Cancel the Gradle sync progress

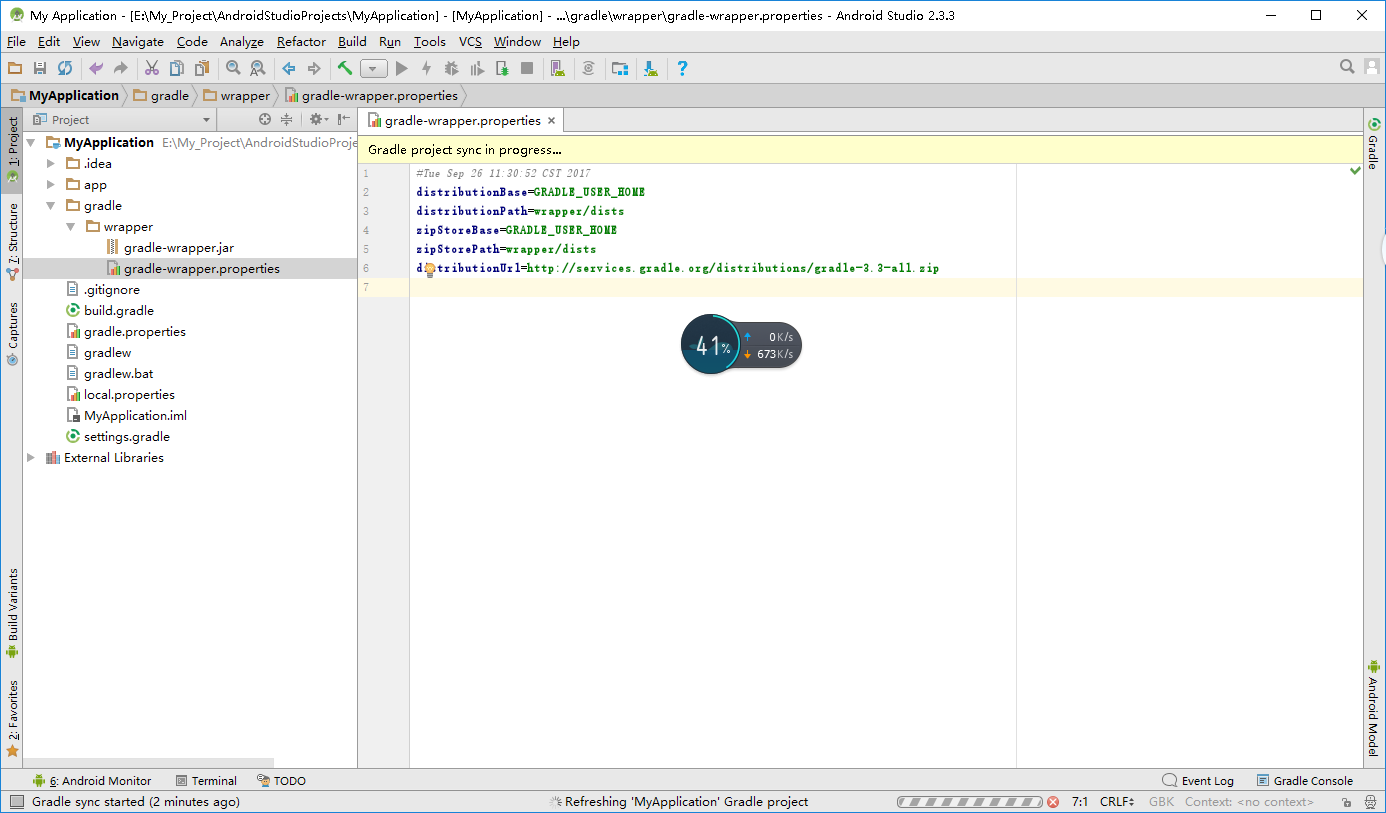coord(1053,802)
